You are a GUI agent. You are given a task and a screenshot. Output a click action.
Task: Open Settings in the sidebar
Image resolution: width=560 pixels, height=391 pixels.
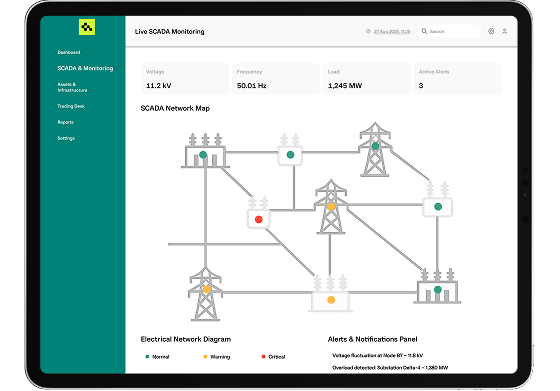click(66, 138)
